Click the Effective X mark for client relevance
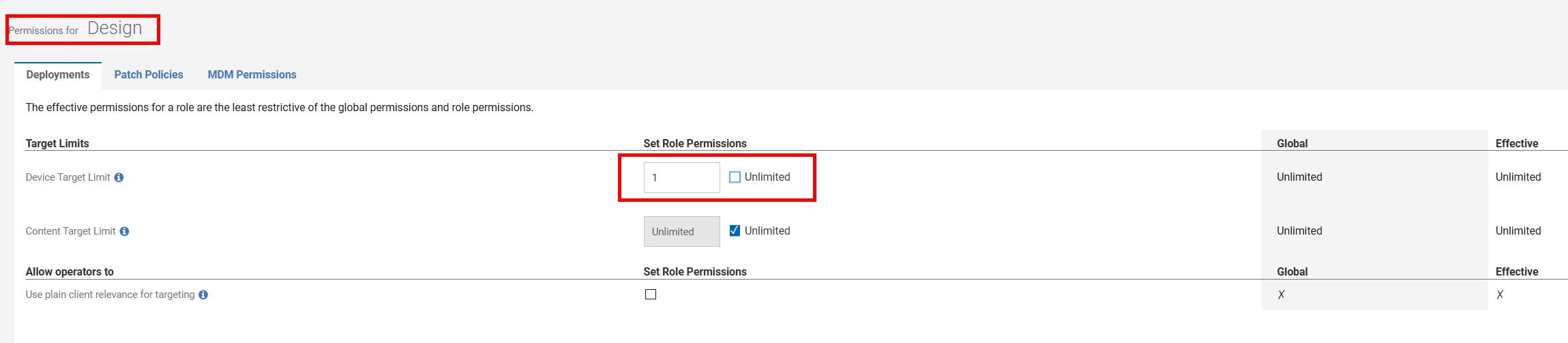The image size is (1568, 343). (x=1500, y=295)
